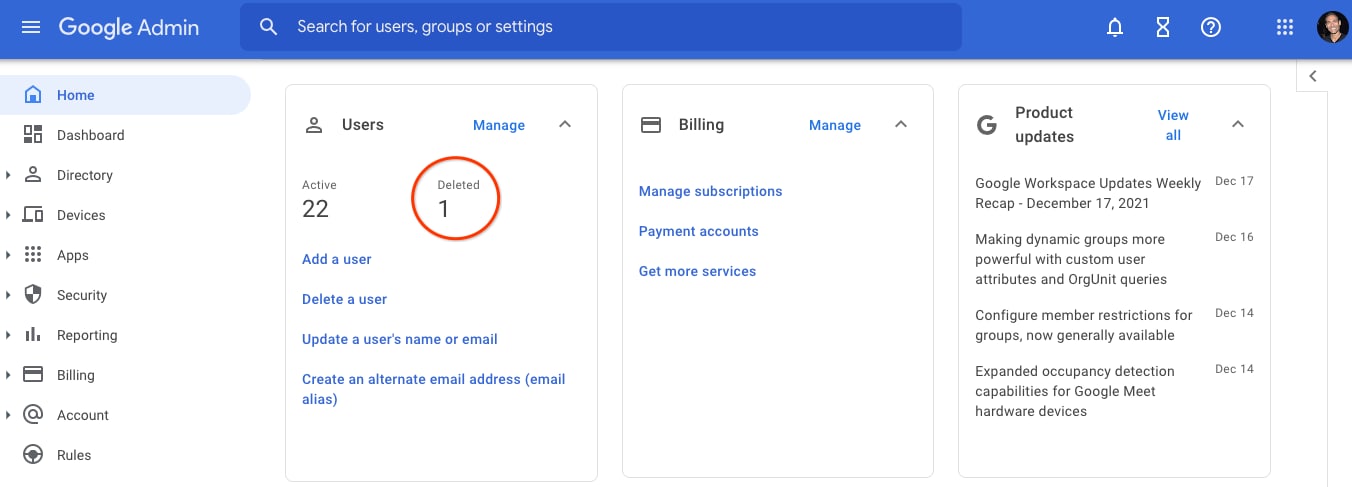Click the sidebar Billing card icon
1352x487 pixels.
click(33, 375)
